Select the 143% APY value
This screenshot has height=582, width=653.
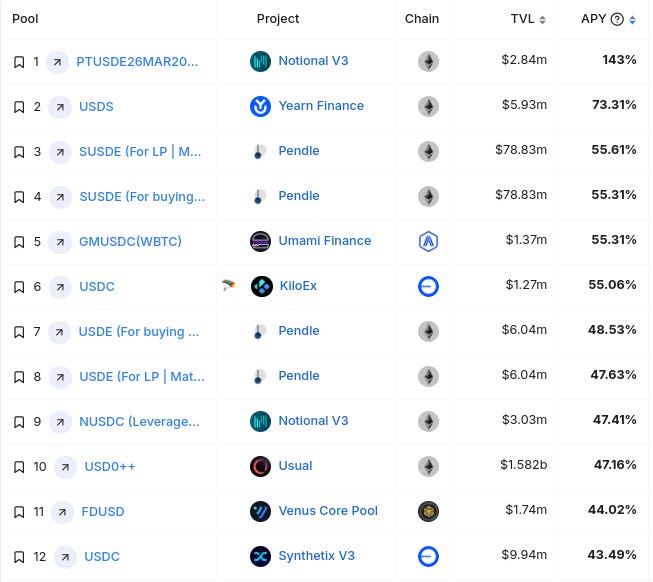click(x=619, y=60)
